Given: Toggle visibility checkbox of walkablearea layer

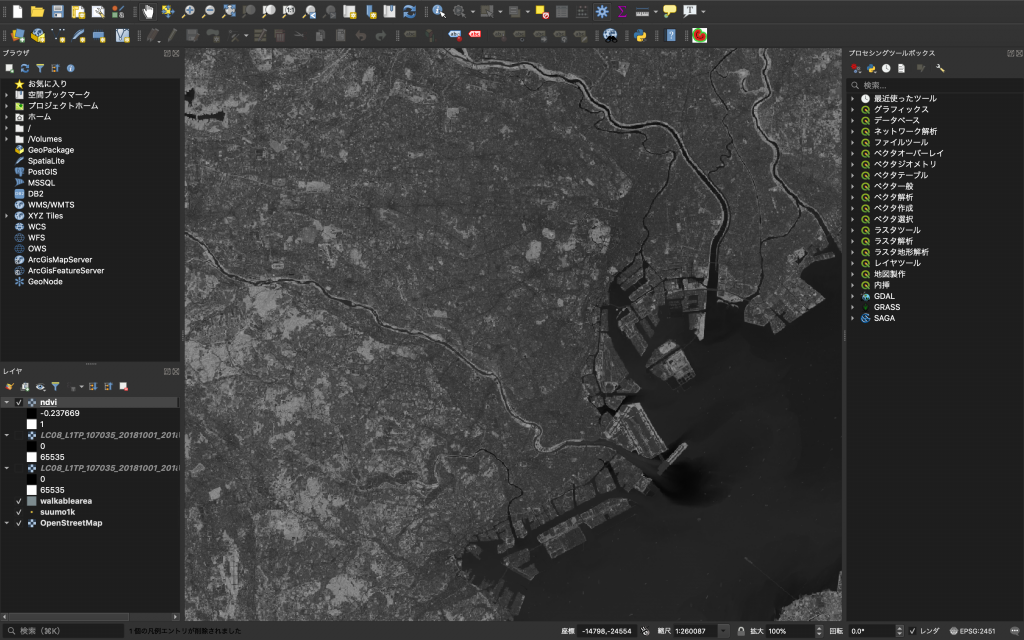Looking at the screenshot, I should tap(19, 501).
